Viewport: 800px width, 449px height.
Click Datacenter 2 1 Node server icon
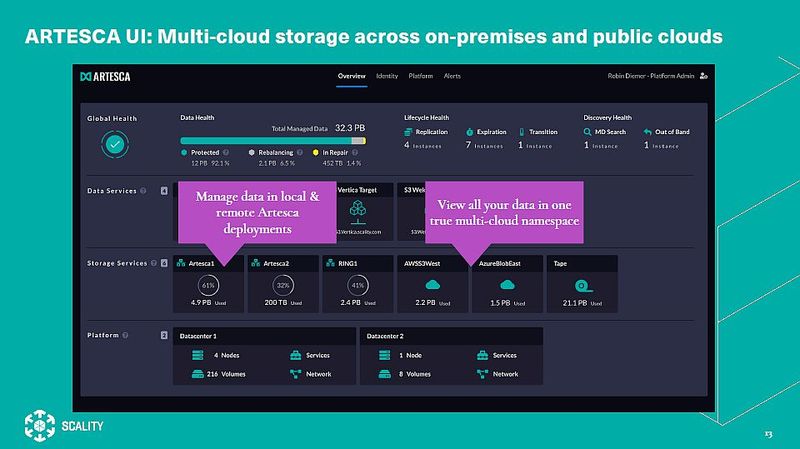click(385, 355)
